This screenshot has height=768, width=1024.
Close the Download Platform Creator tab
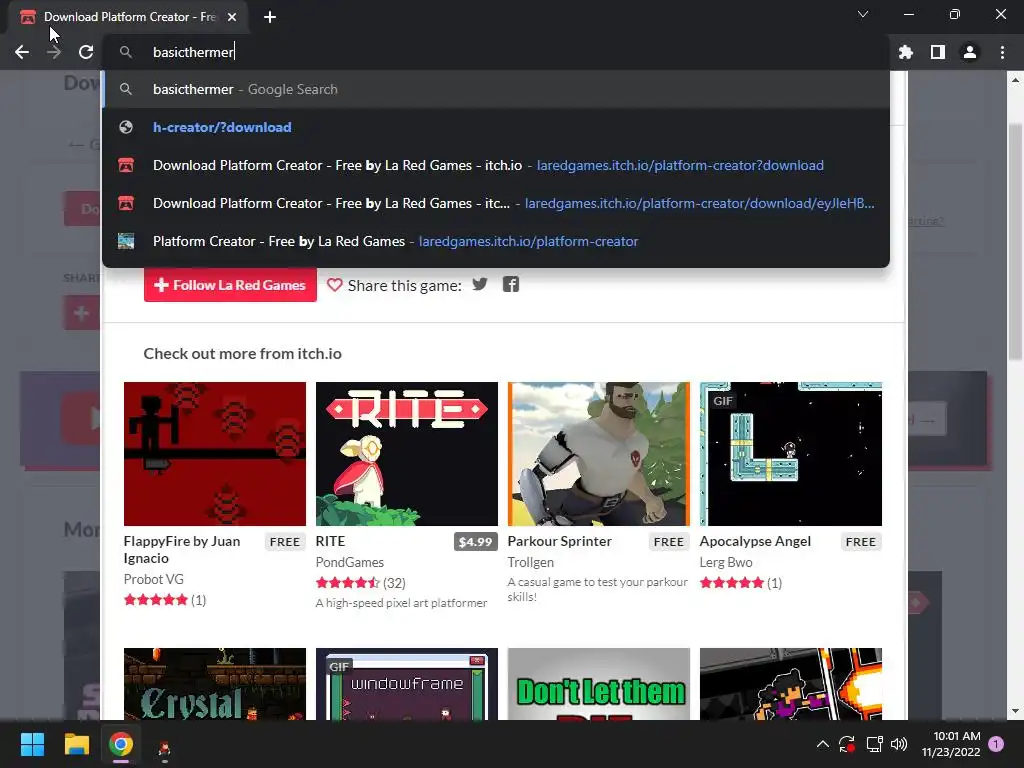click(232, 17)
